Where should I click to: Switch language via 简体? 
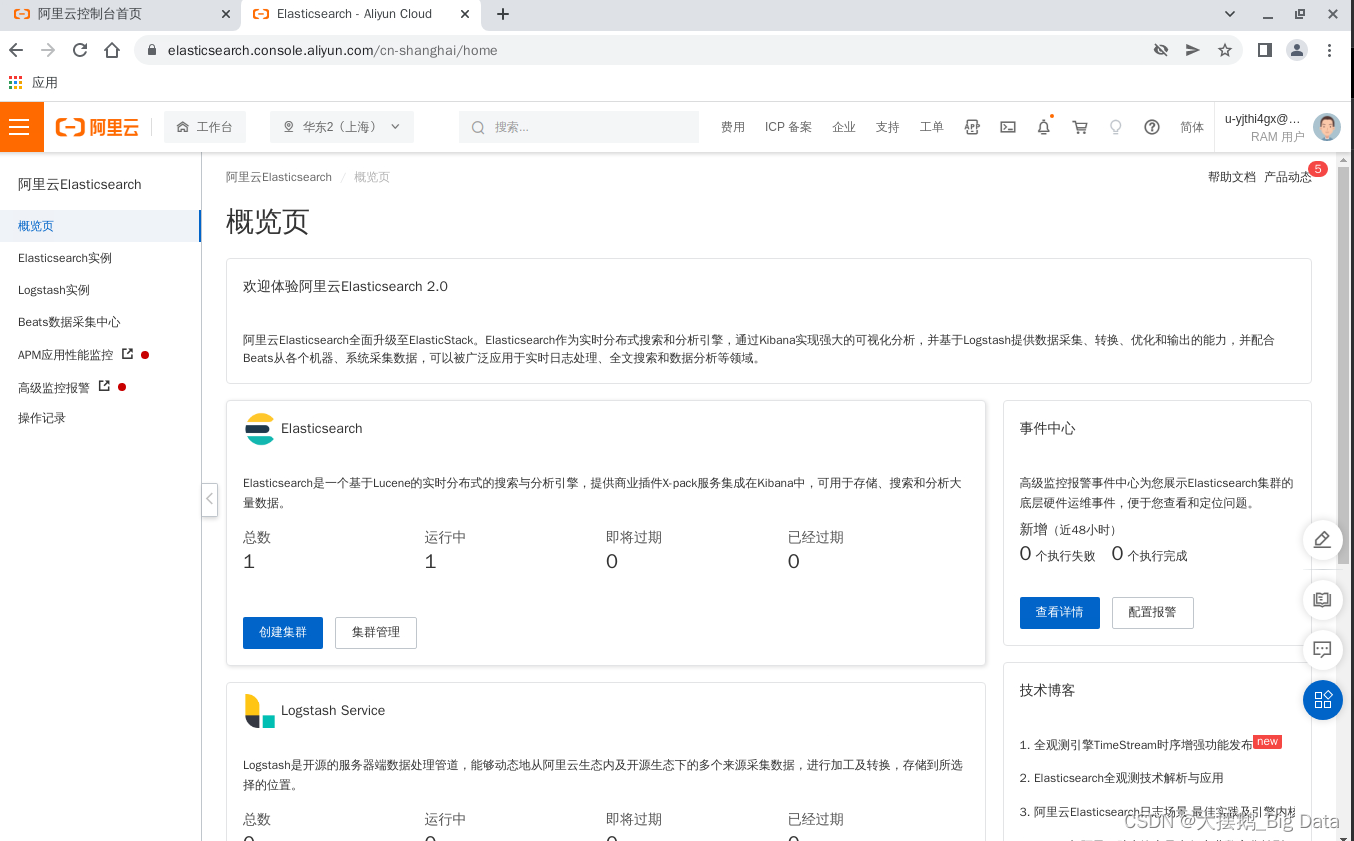1192,127
